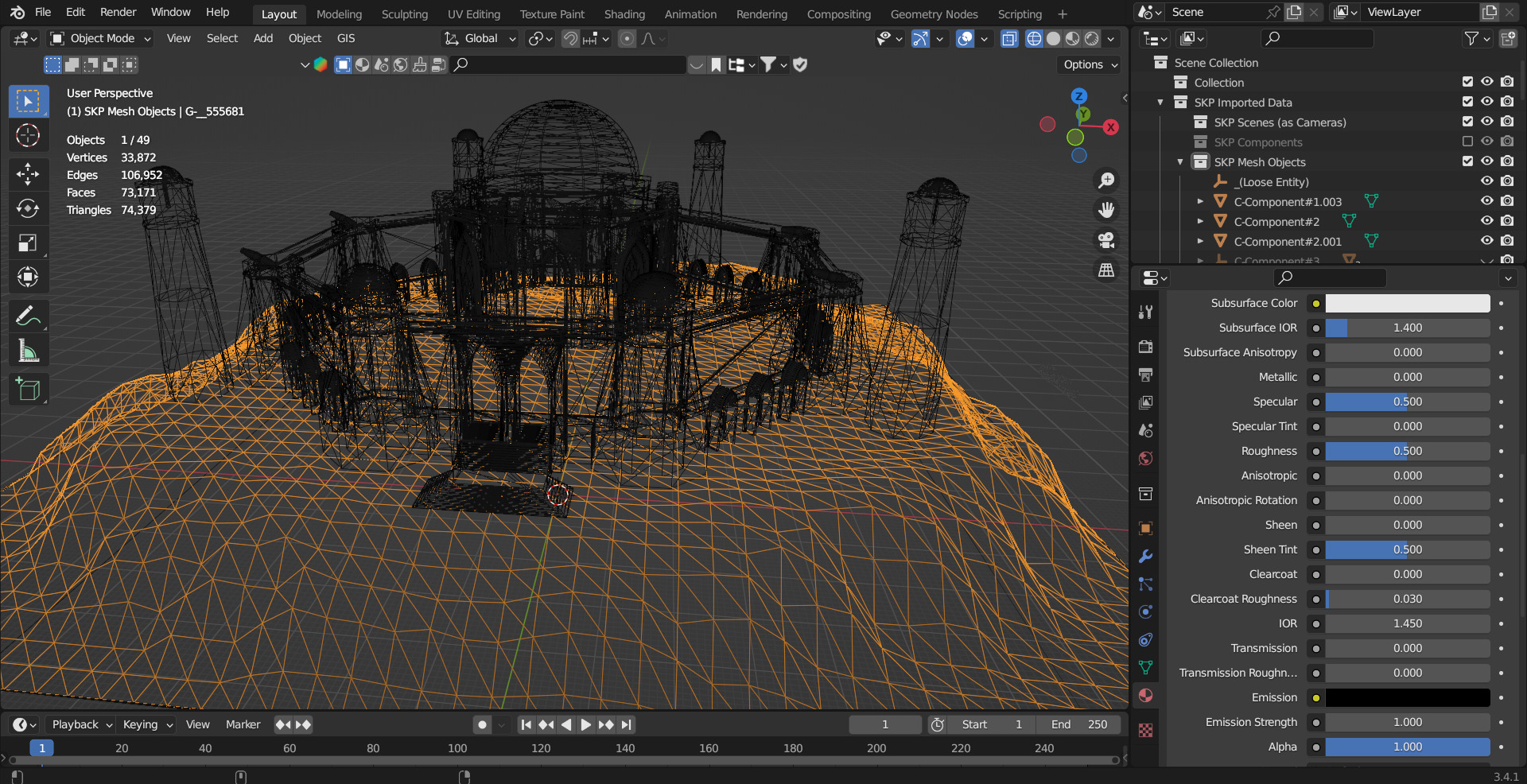Expand C-Component#1.003 in outliner
The image size is (1527, 784).
tap(1200, 201)
